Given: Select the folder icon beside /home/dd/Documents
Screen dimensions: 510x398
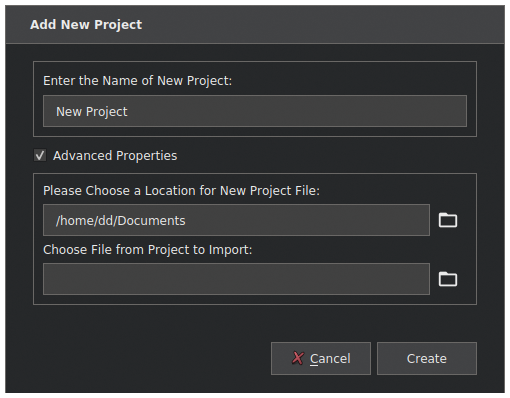Looking at the screenshot, I should pos(448,220).
